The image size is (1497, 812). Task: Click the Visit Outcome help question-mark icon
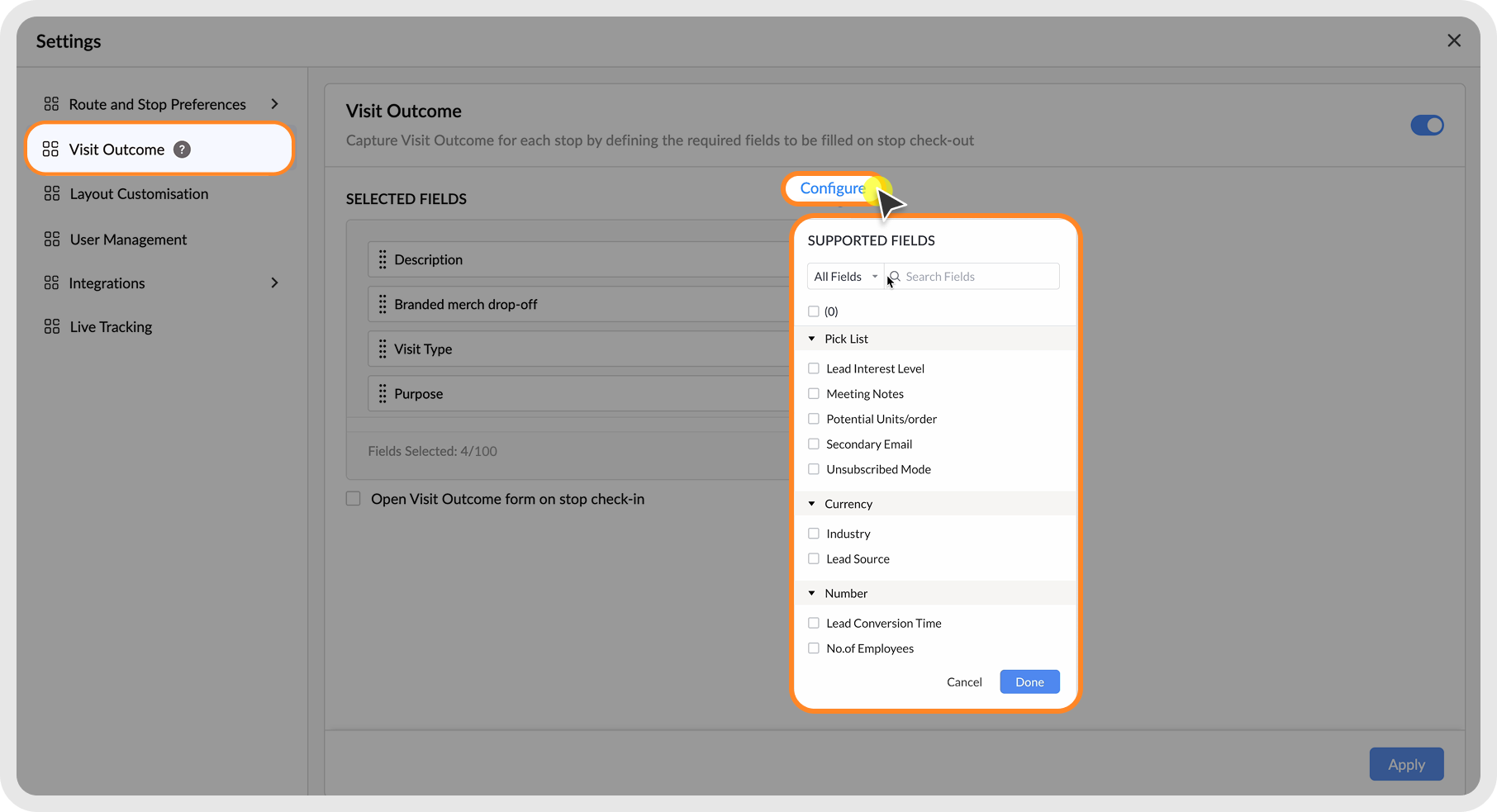tap(182, 150)
